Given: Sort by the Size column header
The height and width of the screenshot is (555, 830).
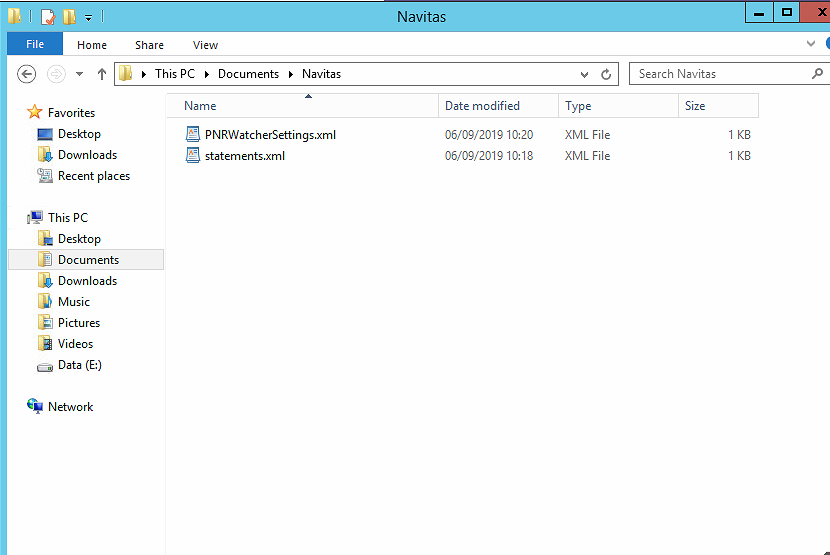Looking at the screenshot, I should 718,105.
